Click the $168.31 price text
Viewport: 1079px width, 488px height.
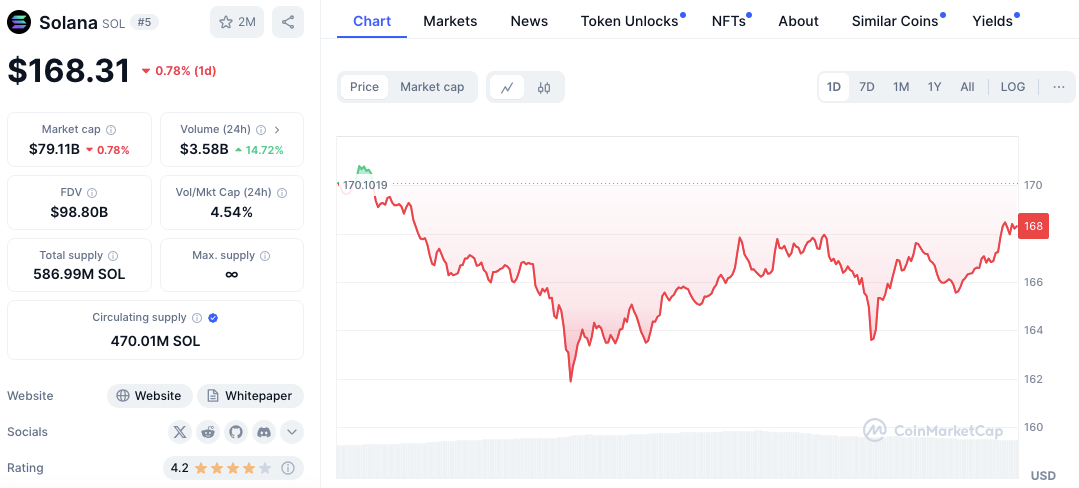pos(69,71)
